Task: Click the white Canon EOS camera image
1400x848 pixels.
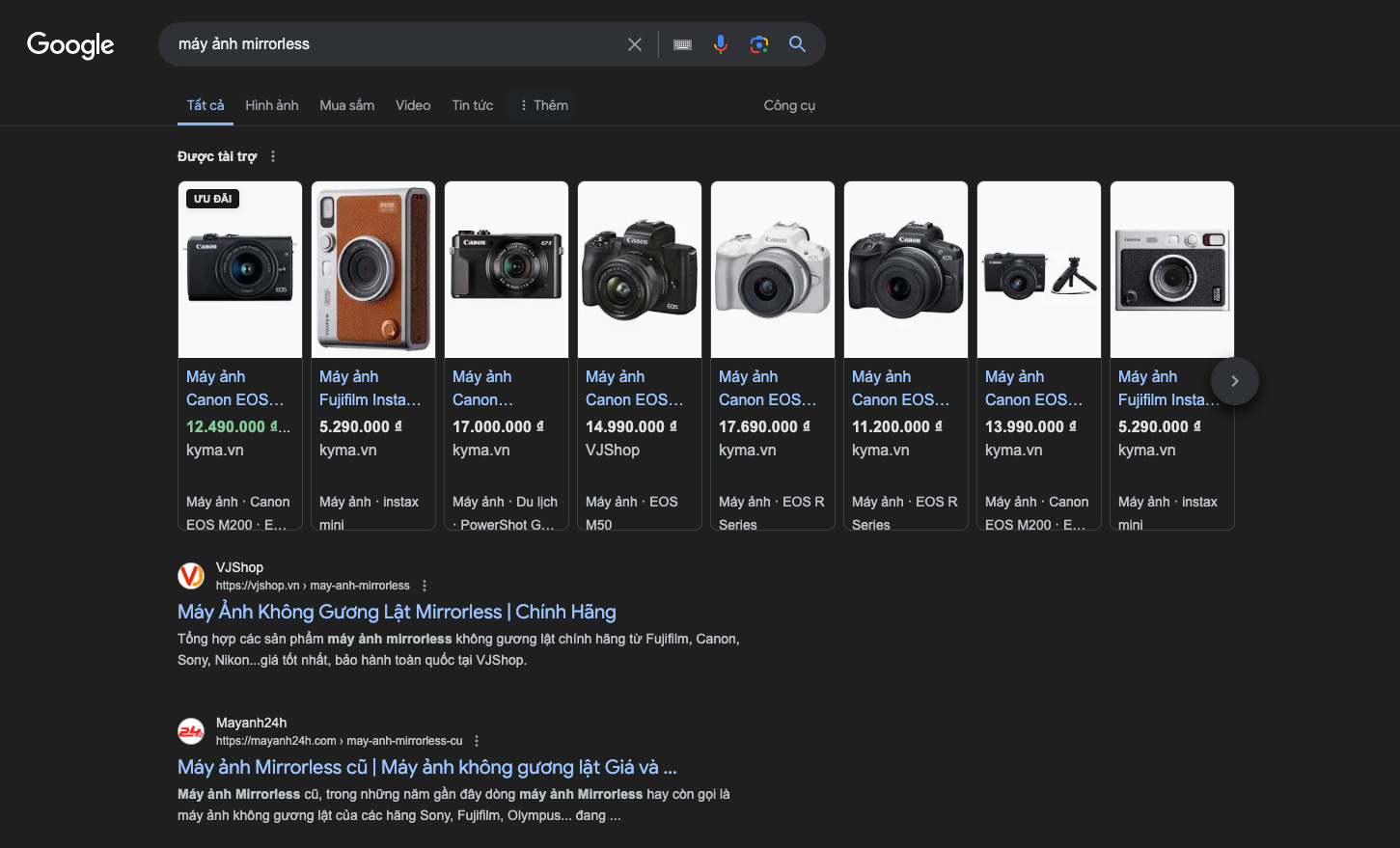Action: [x=773, y=269]
